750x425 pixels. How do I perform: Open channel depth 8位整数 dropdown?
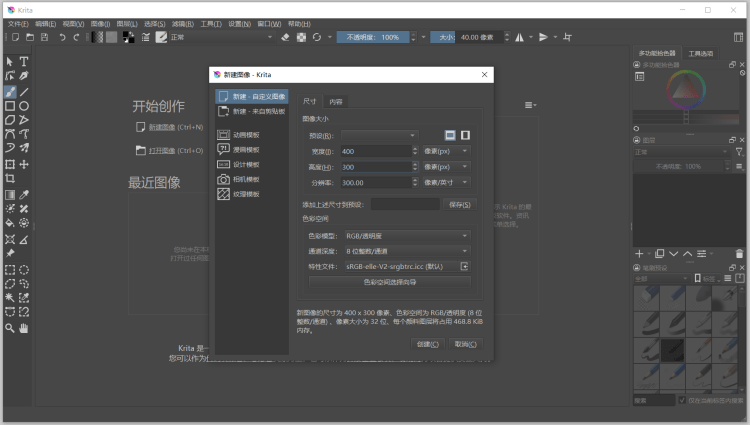point(407,251)
